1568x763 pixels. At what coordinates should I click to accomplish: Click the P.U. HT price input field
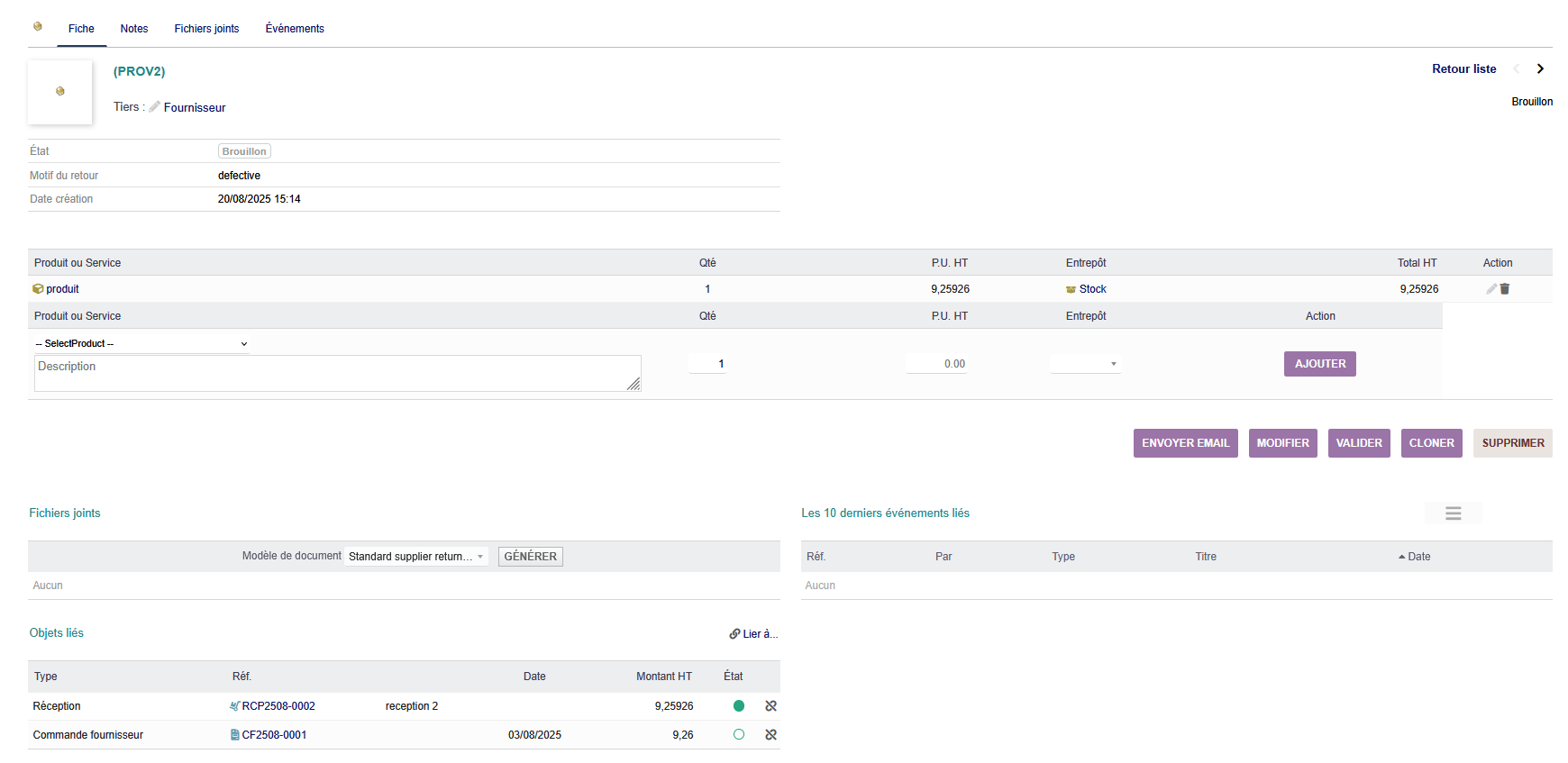tap(937, 364)
